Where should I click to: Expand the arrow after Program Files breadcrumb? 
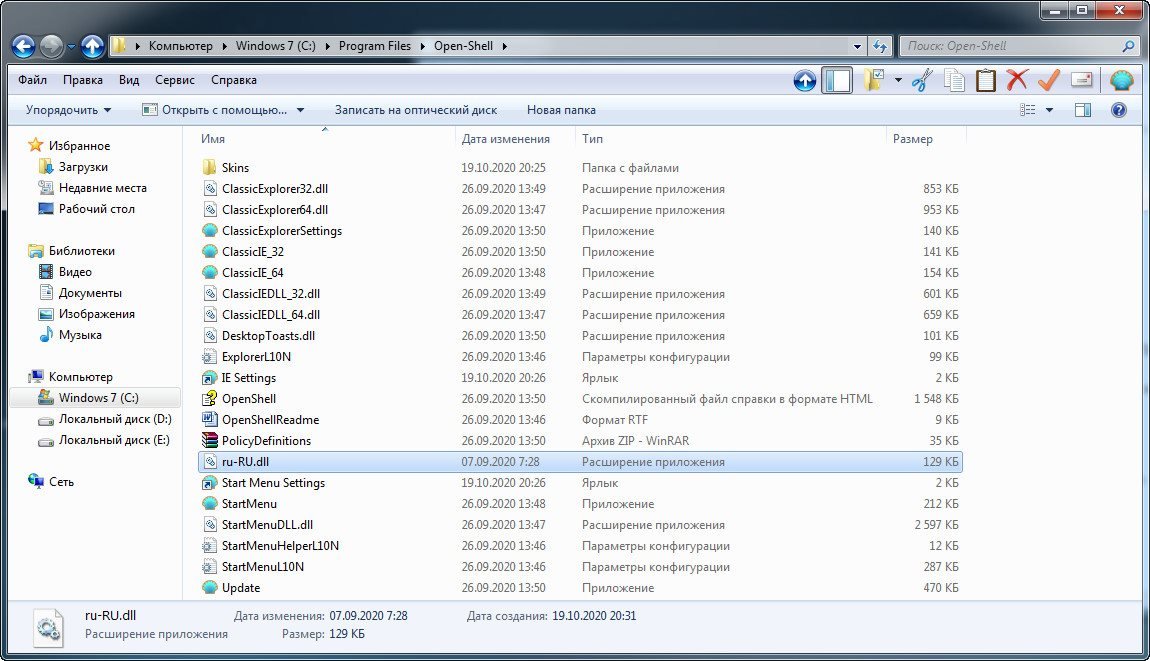(x=422, y=46)
